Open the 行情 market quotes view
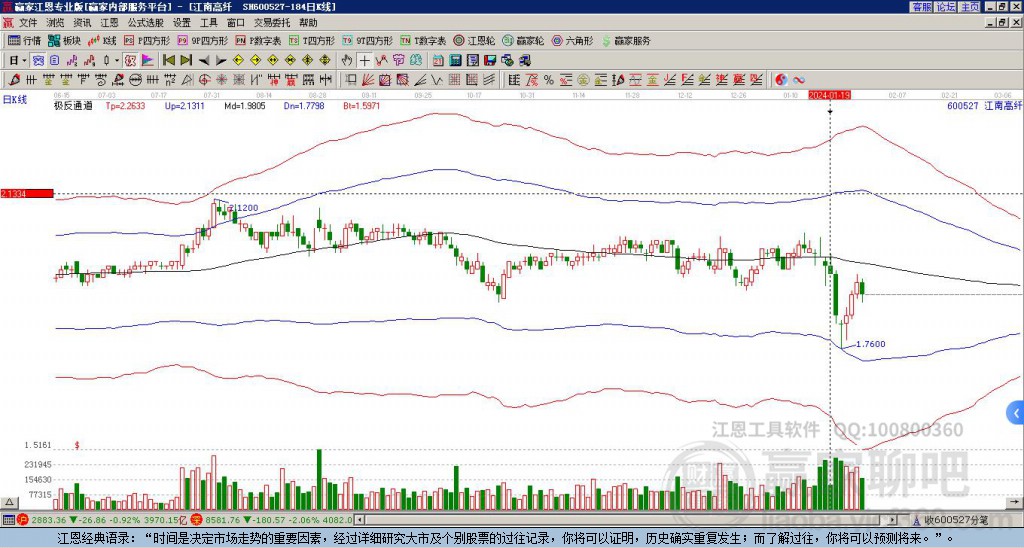 pyautogui.click(x=24, y=40)
